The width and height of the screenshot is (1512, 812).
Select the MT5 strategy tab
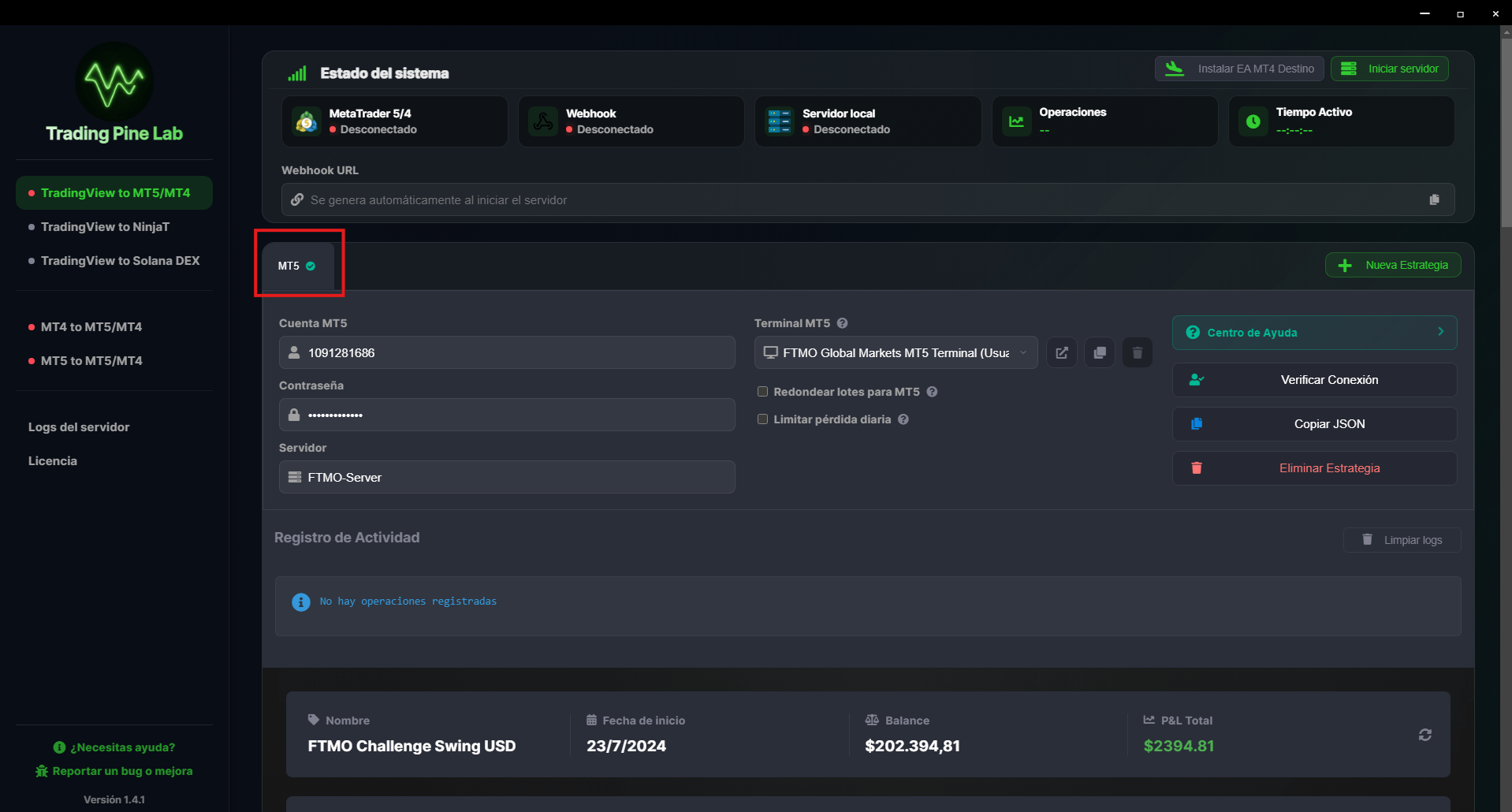coord(297,266)
